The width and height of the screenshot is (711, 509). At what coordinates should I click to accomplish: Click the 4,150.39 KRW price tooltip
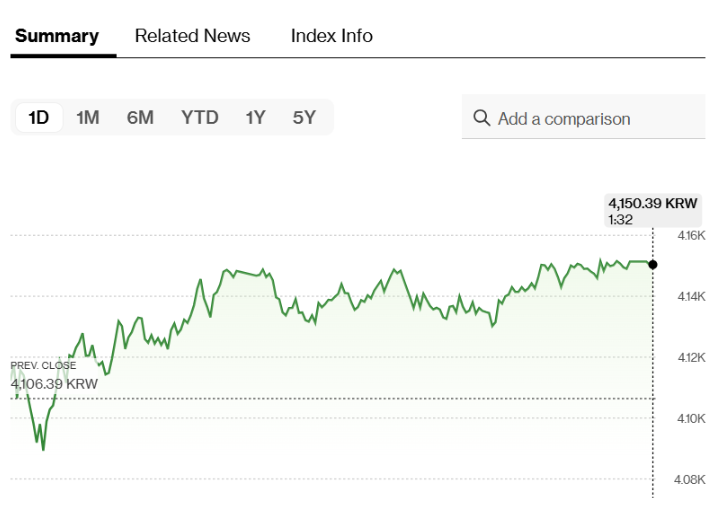pyautogui.click(x=652, y=203)
